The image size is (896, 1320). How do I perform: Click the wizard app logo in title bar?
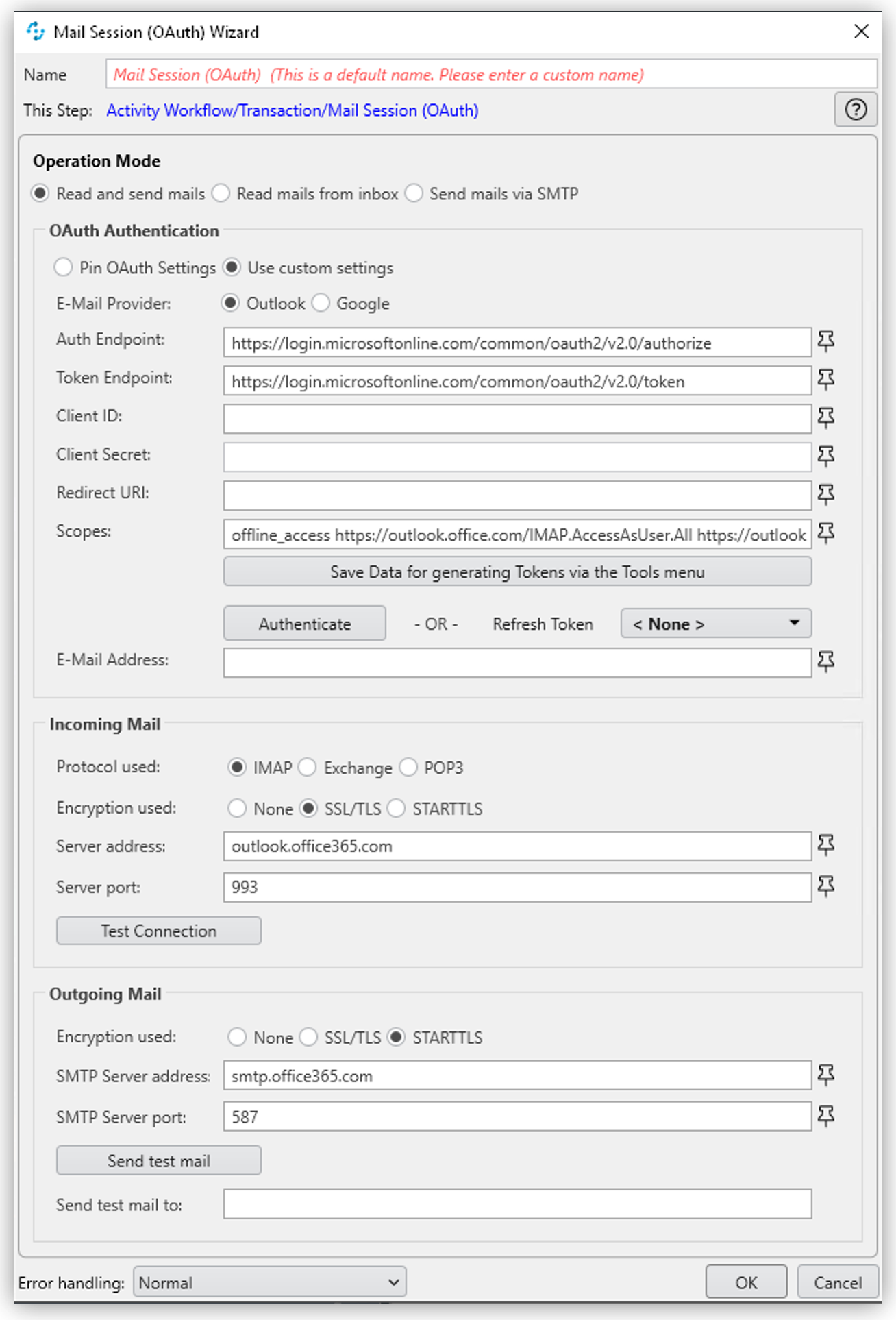(x=35, y=32)
